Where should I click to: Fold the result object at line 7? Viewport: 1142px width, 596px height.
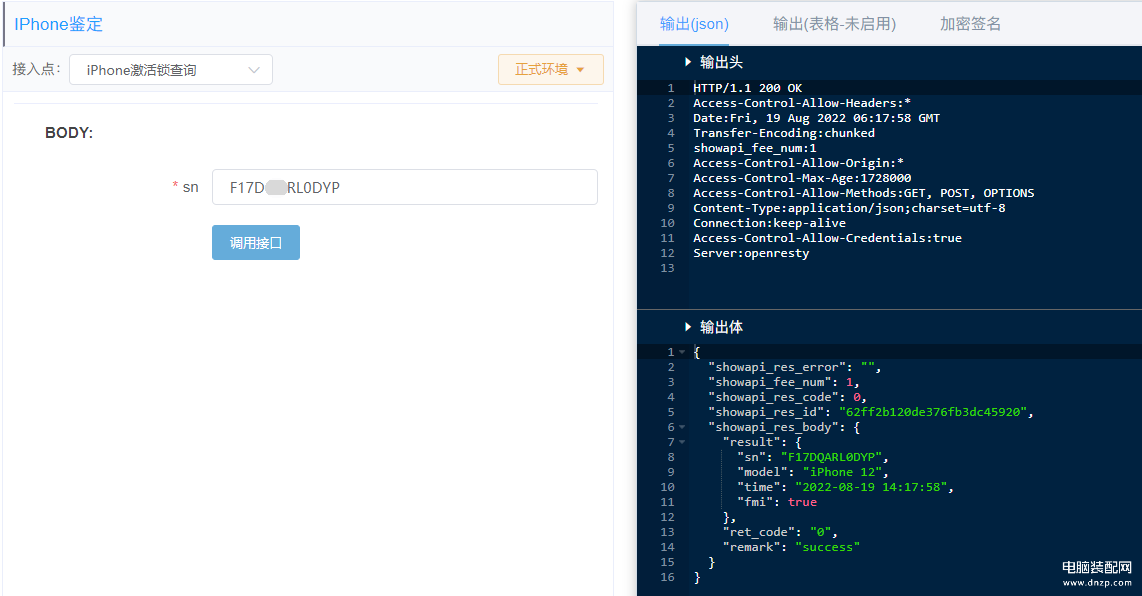[682, 442]
